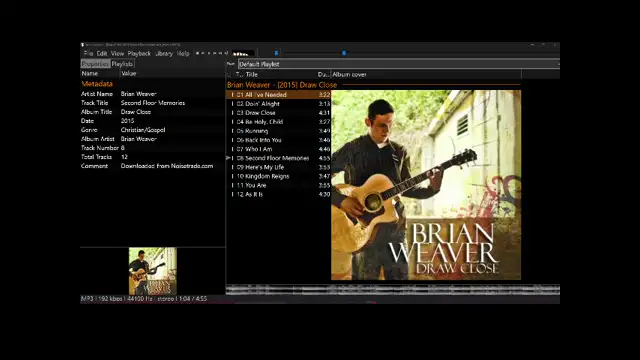Collapse the Metadata group header
The height and width of the screenshot is (360, 640).
point(97,84)
